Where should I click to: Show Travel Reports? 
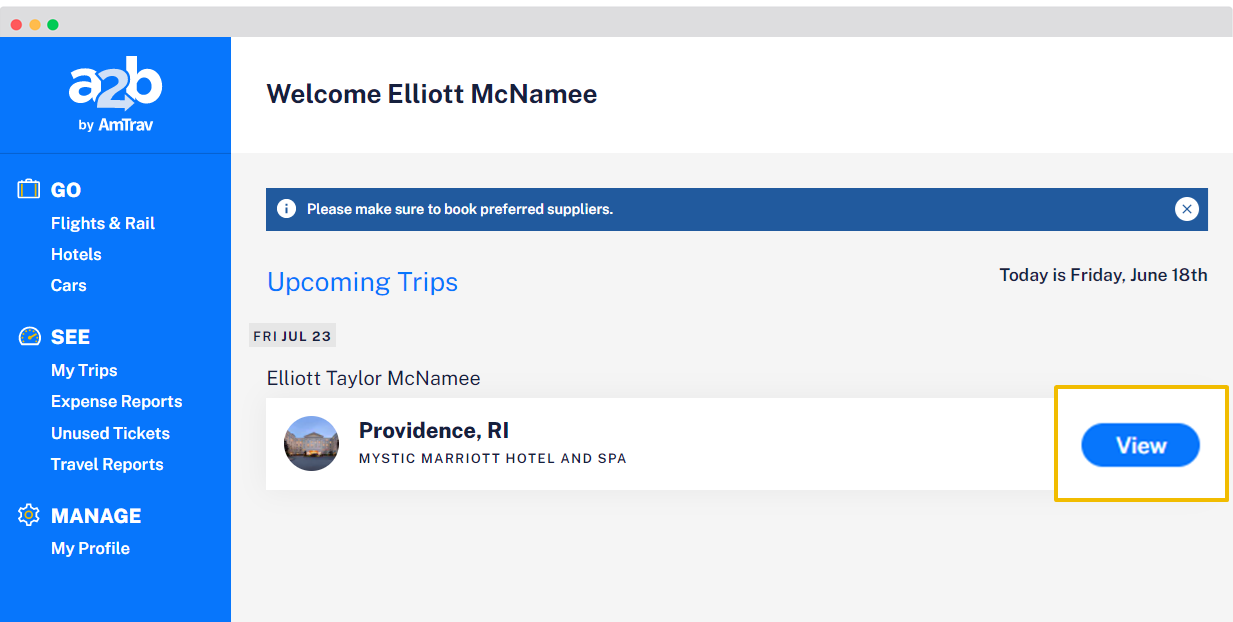click(x=107, y=464)
